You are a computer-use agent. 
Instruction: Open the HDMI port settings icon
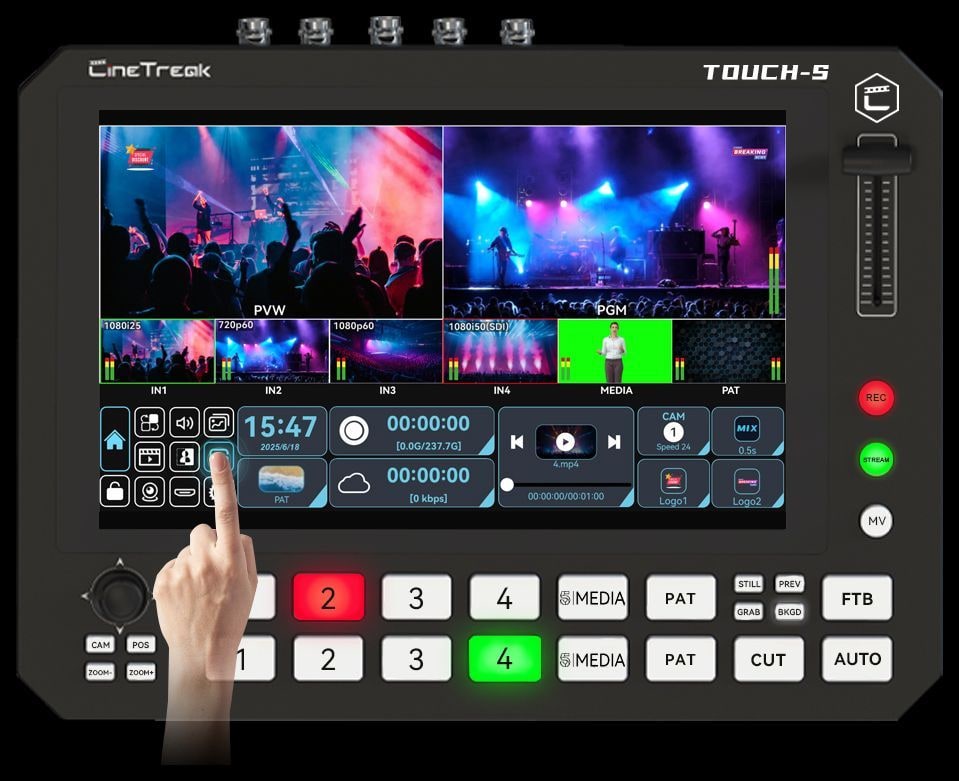tap(184, 491)
